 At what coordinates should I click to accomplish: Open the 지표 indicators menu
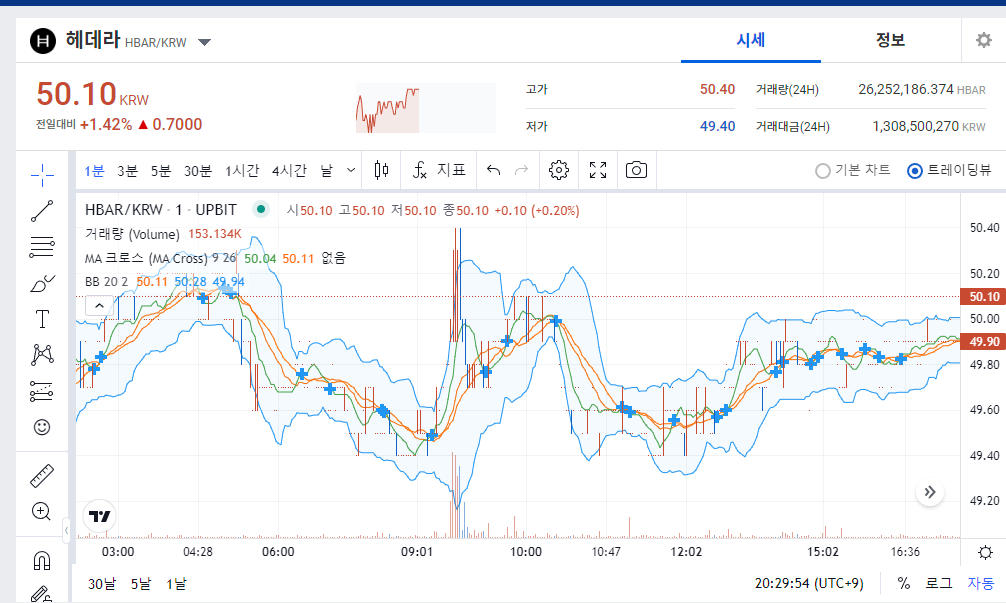click(439, 170)
